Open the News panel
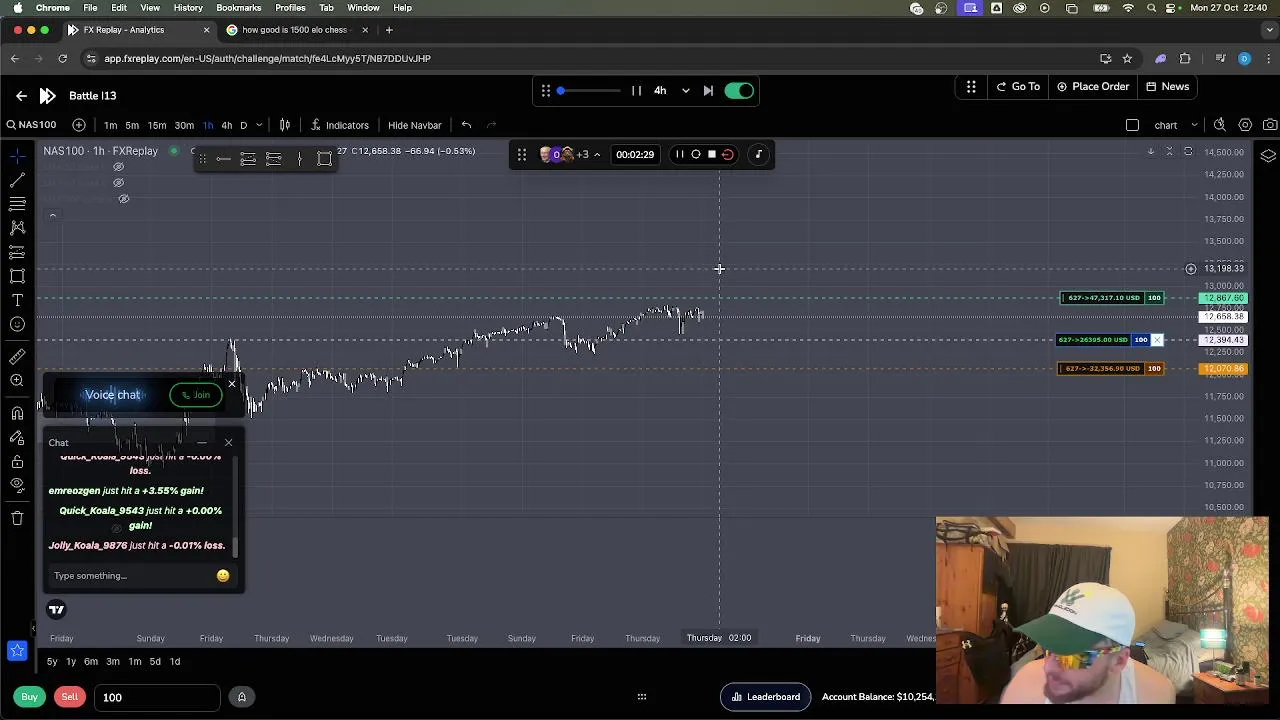Viewport: 1280px width, 720px height. 1167,87
